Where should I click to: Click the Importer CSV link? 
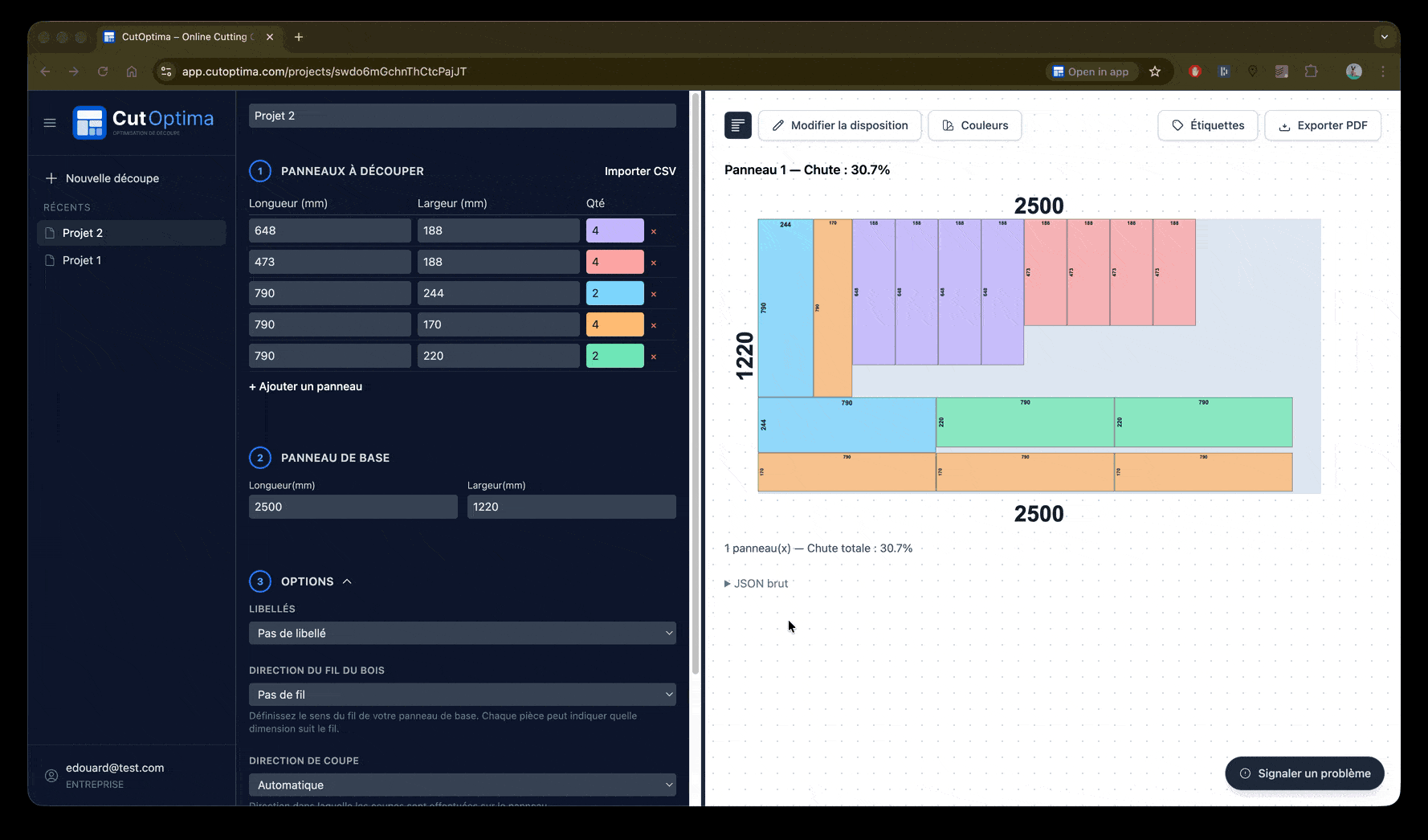tap(640, 171)
